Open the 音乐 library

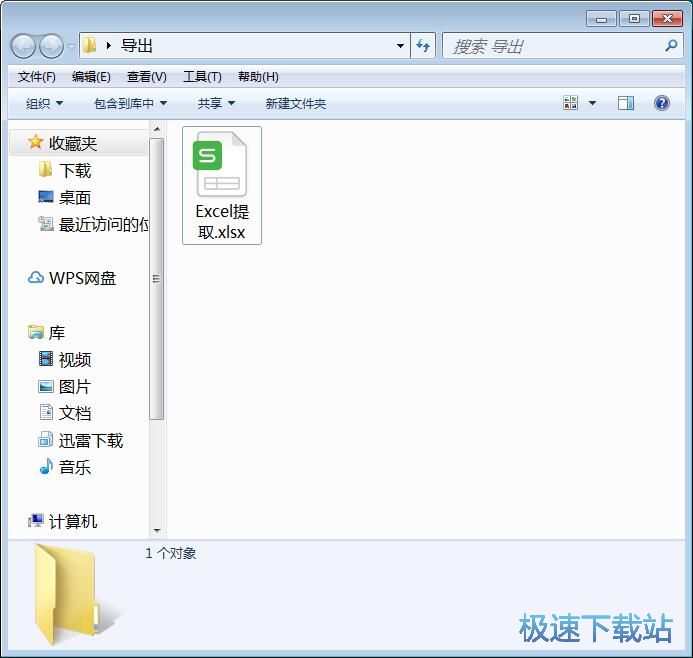pos(75,468)
